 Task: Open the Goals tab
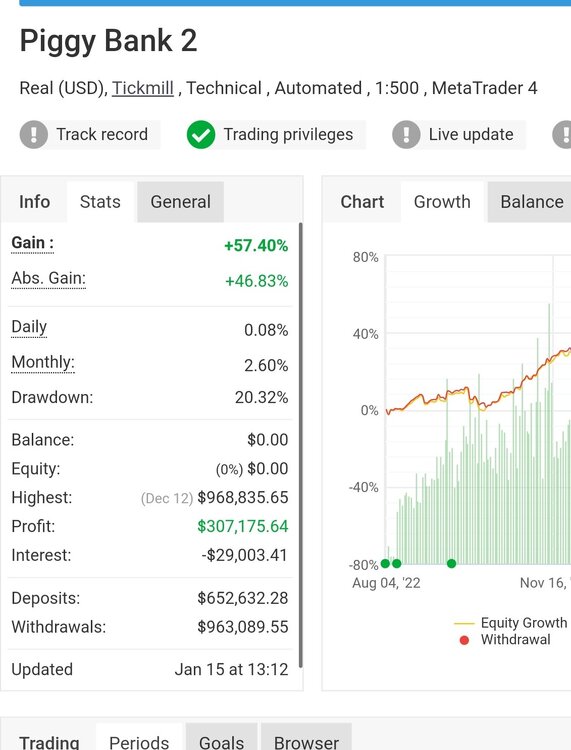221,737
